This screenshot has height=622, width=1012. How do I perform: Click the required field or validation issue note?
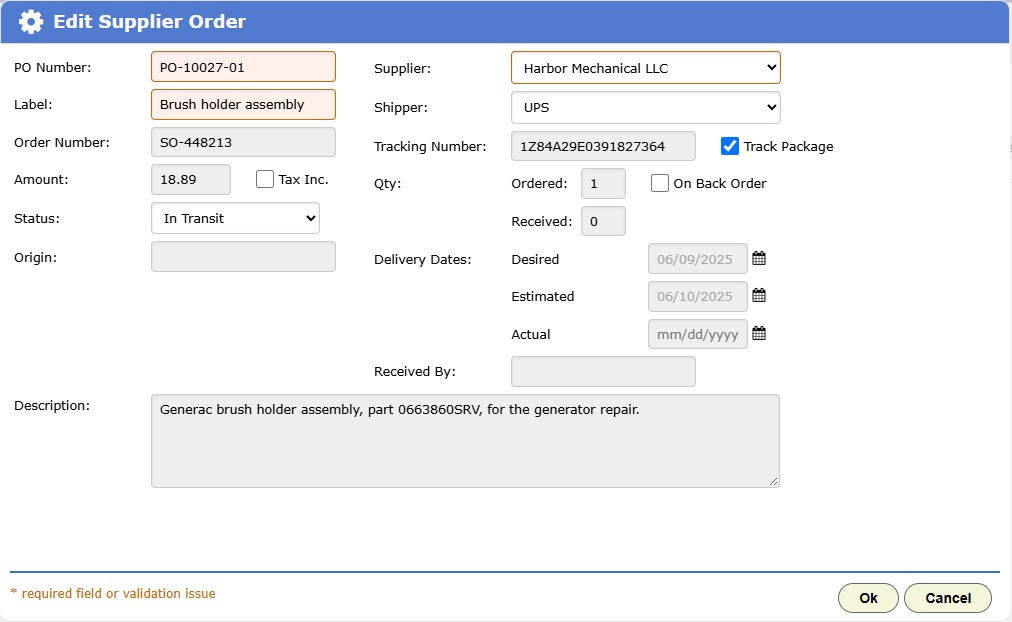click(113, 594)
